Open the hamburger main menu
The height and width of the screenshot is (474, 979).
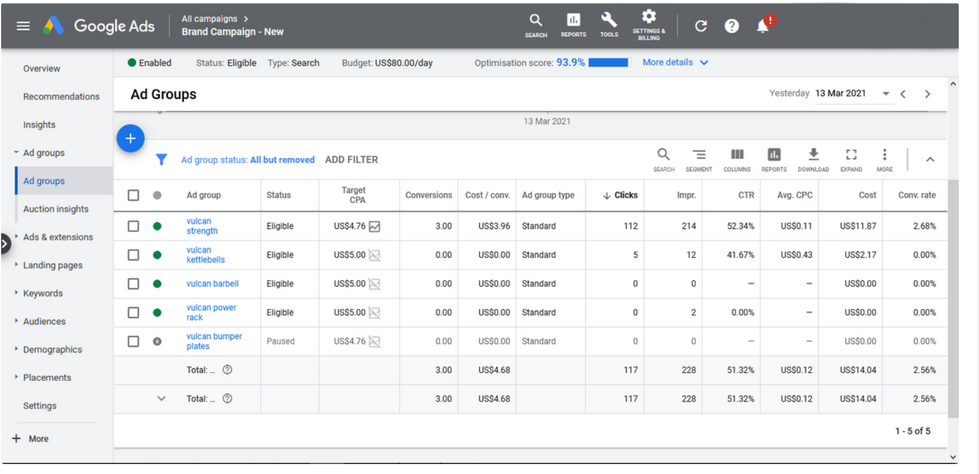pos(23,26)
